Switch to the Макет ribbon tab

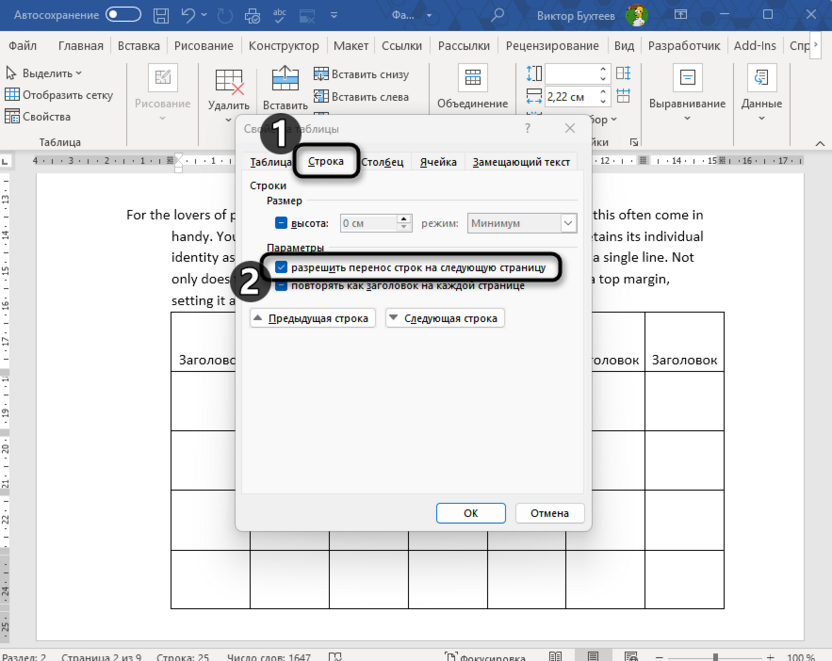point(351,46)
